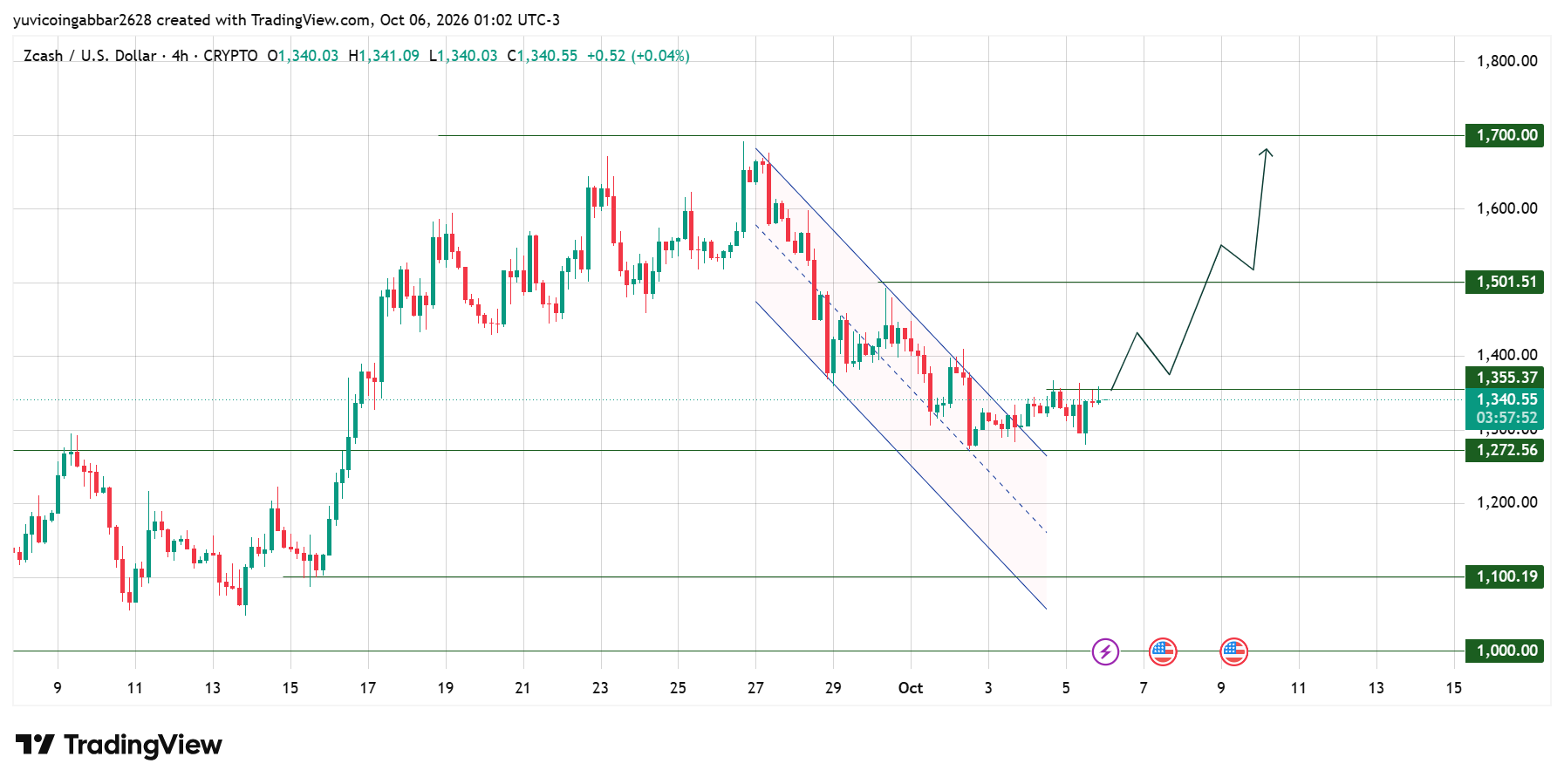Click the TradingView logo at the bottom
1564x784 pixels.
point(119,745)
